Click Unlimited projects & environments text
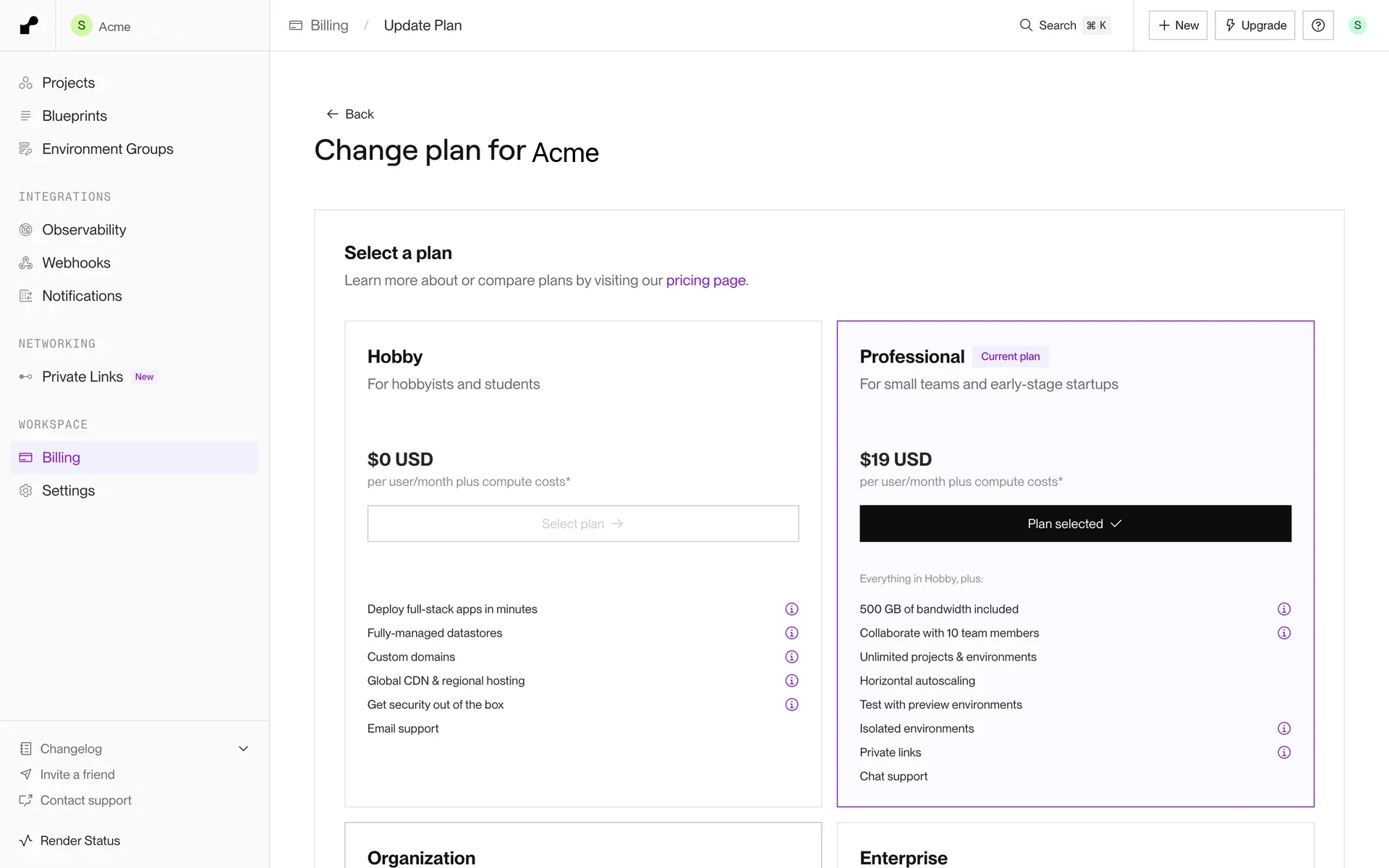Viewport: 1389px width, 868px height. [948, 657]
